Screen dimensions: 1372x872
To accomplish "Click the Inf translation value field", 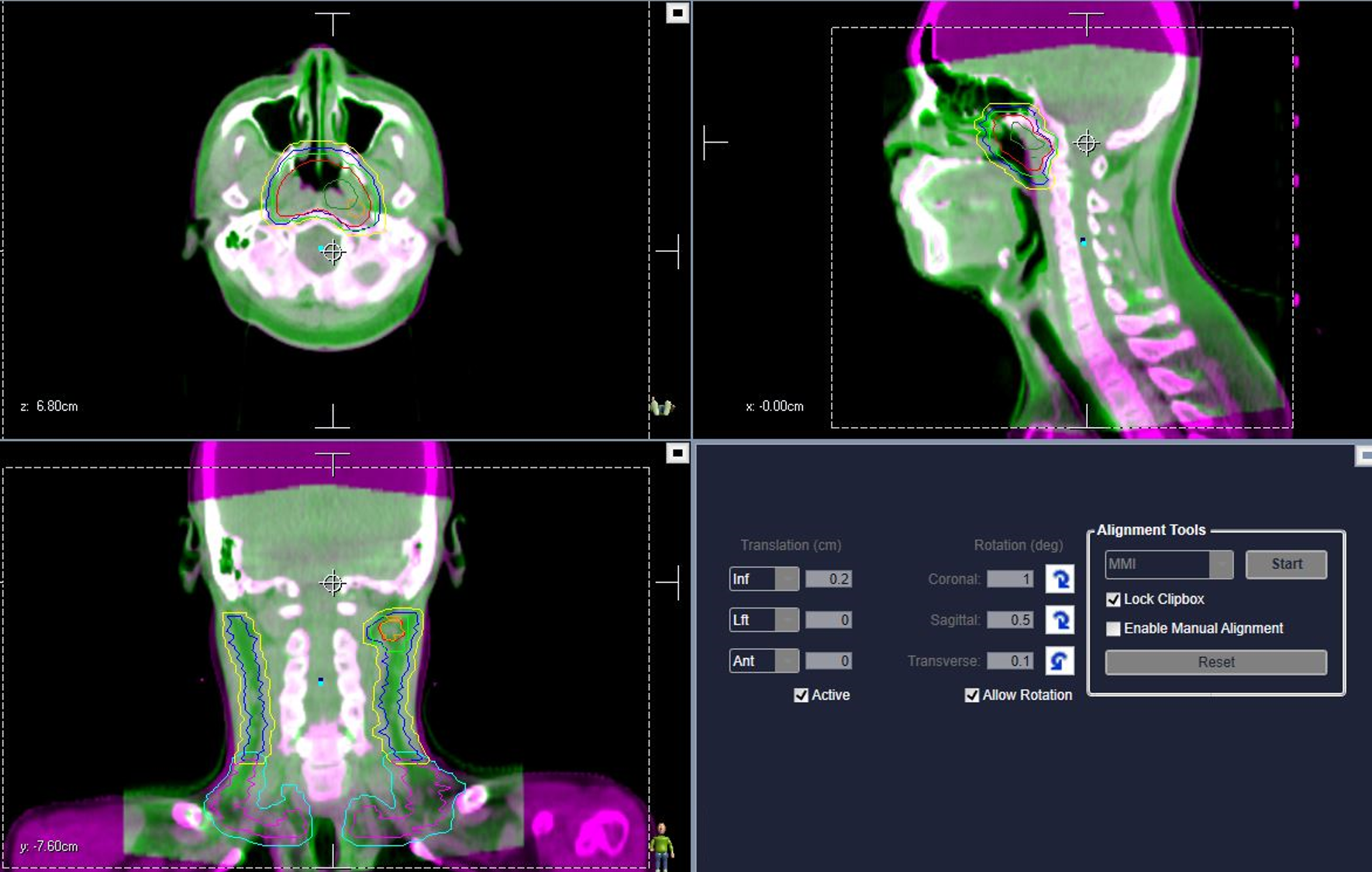I will pyautogui.click(x=829, y=579).
